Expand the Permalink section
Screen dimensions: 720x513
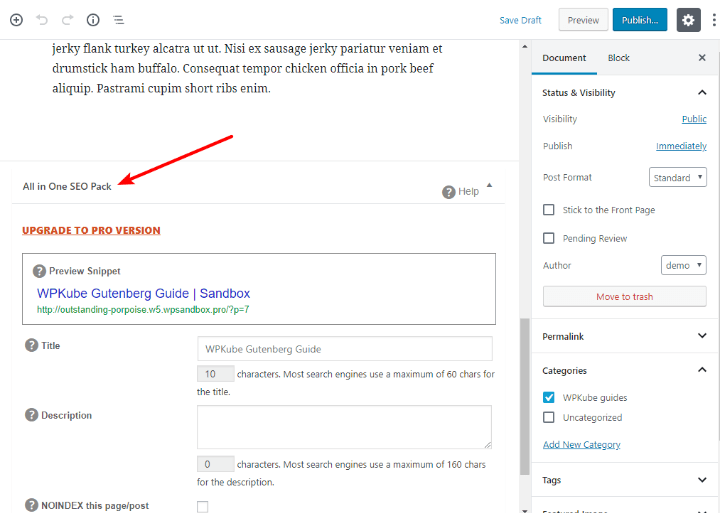[x=702, y=336]
